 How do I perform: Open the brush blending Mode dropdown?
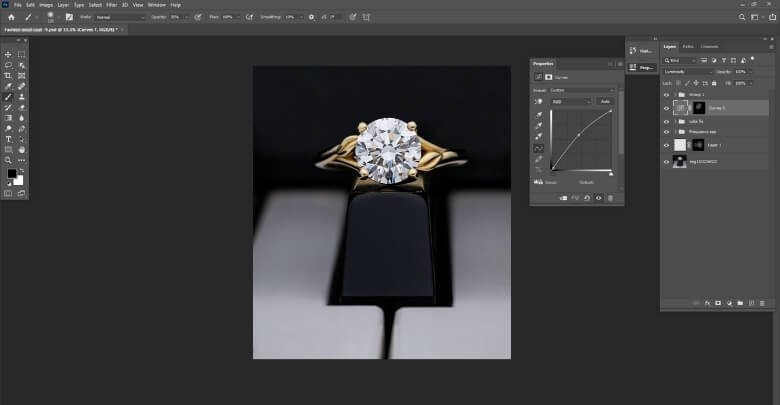119,17
